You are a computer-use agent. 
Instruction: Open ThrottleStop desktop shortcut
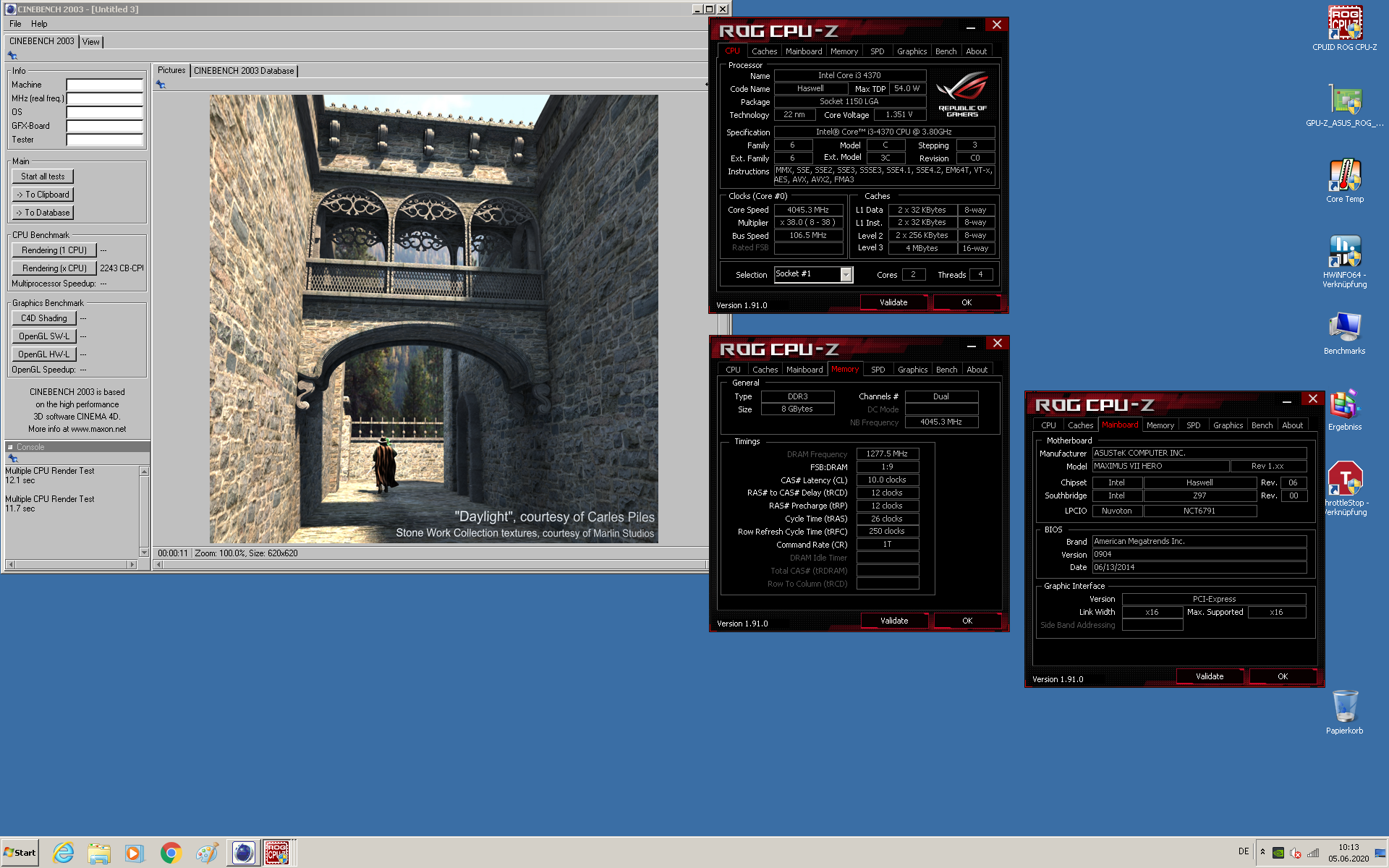click(x=1345, y=488)
